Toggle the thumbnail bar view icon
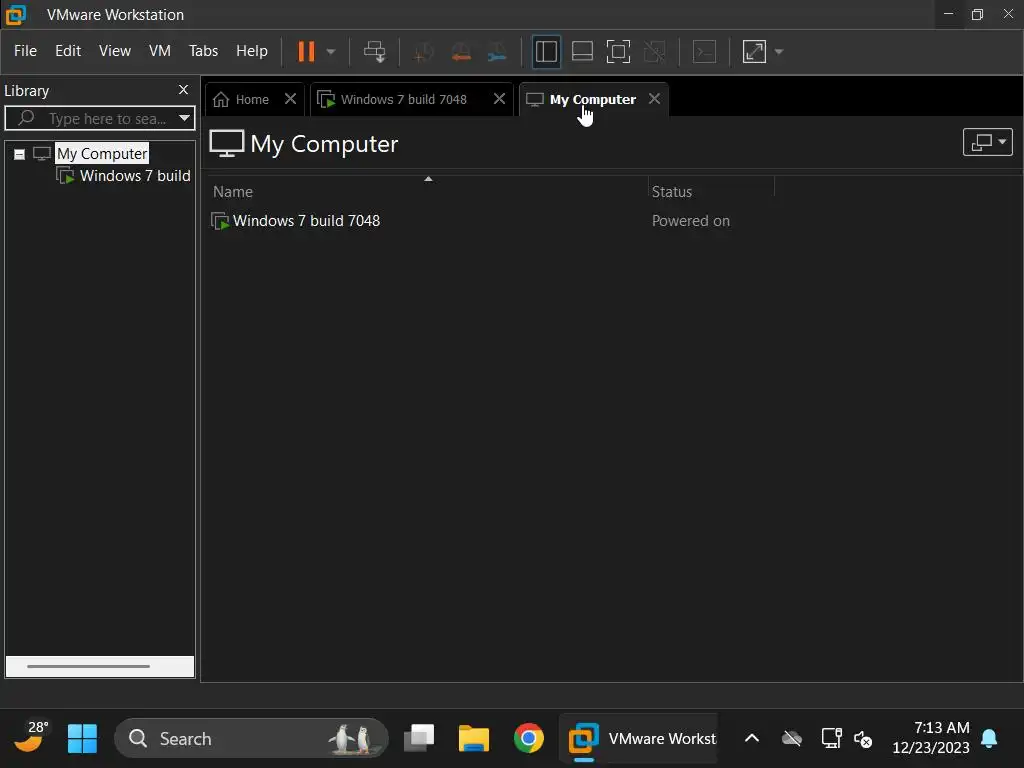 [582, 52]
